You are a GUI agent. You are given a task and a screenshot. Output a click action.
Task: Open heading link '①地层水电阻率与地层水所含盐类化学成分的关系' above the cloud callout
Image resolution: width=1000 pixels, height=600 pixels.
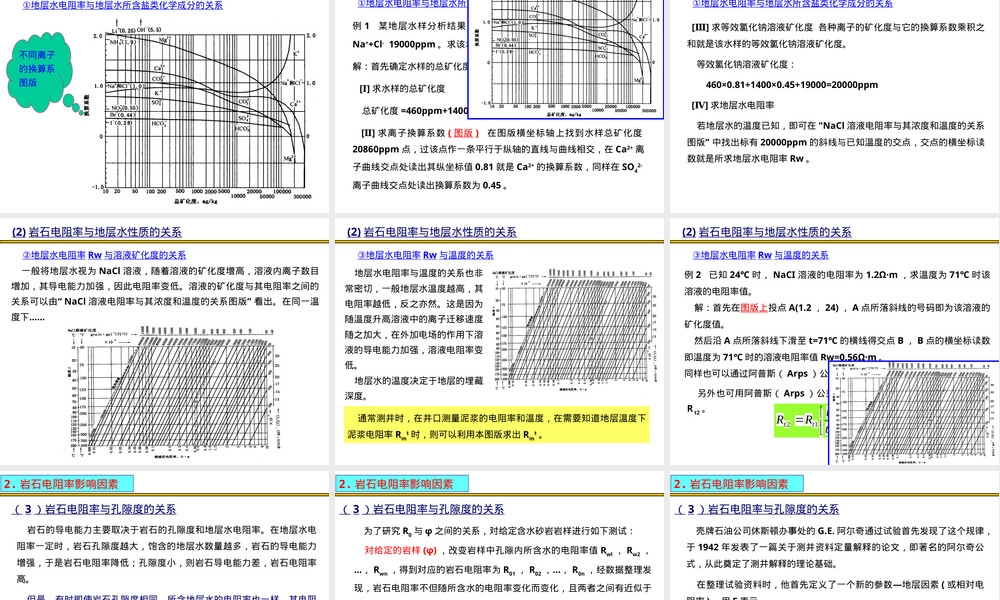click(x=122, y=5)
